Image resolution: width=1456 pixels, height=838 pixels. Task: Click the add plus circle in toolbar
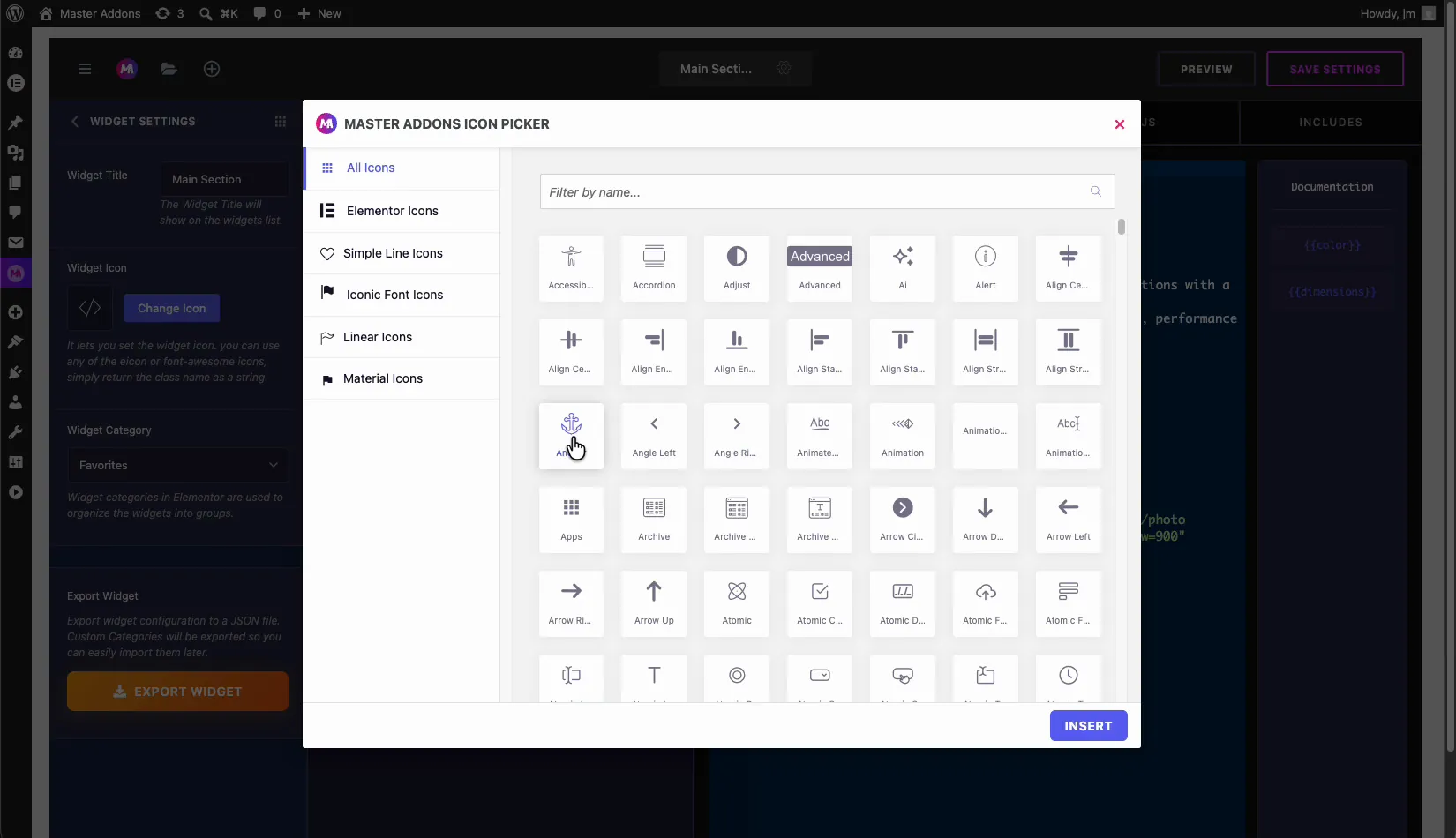pyautogui.click(x=212, y=69)
